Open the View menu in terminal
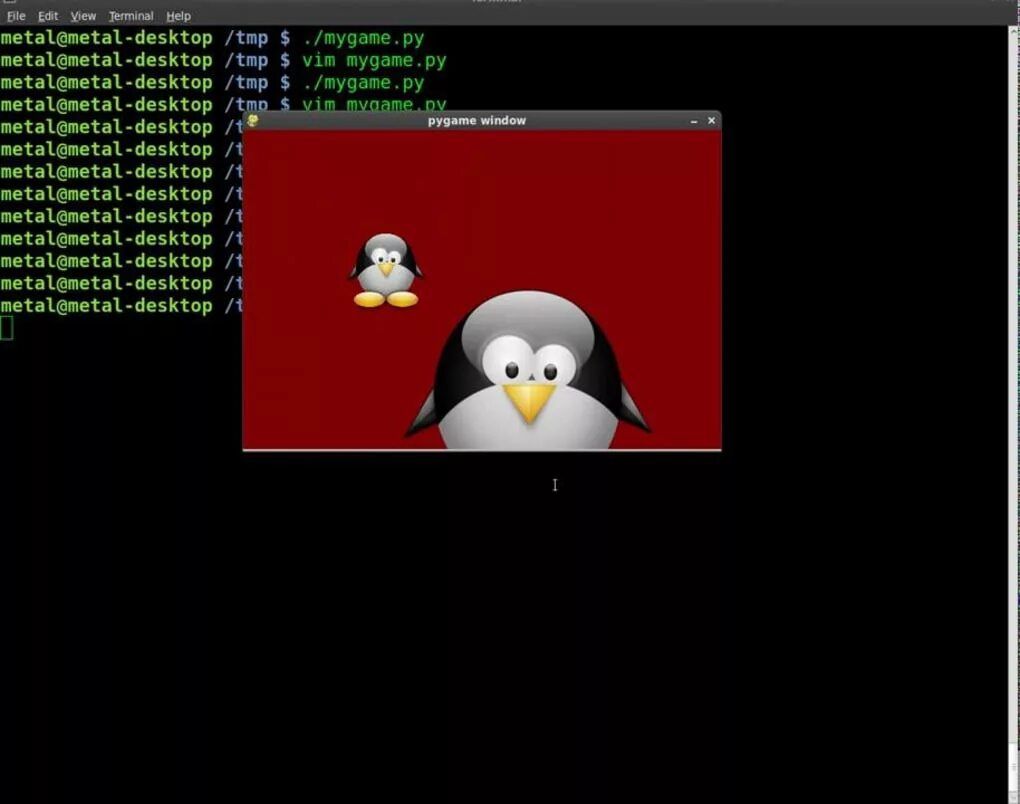 click(x=83, y=16)
